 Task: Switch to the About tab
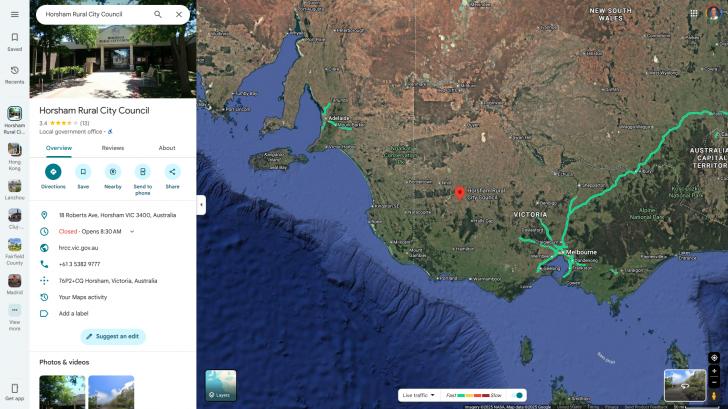point(167,147)
